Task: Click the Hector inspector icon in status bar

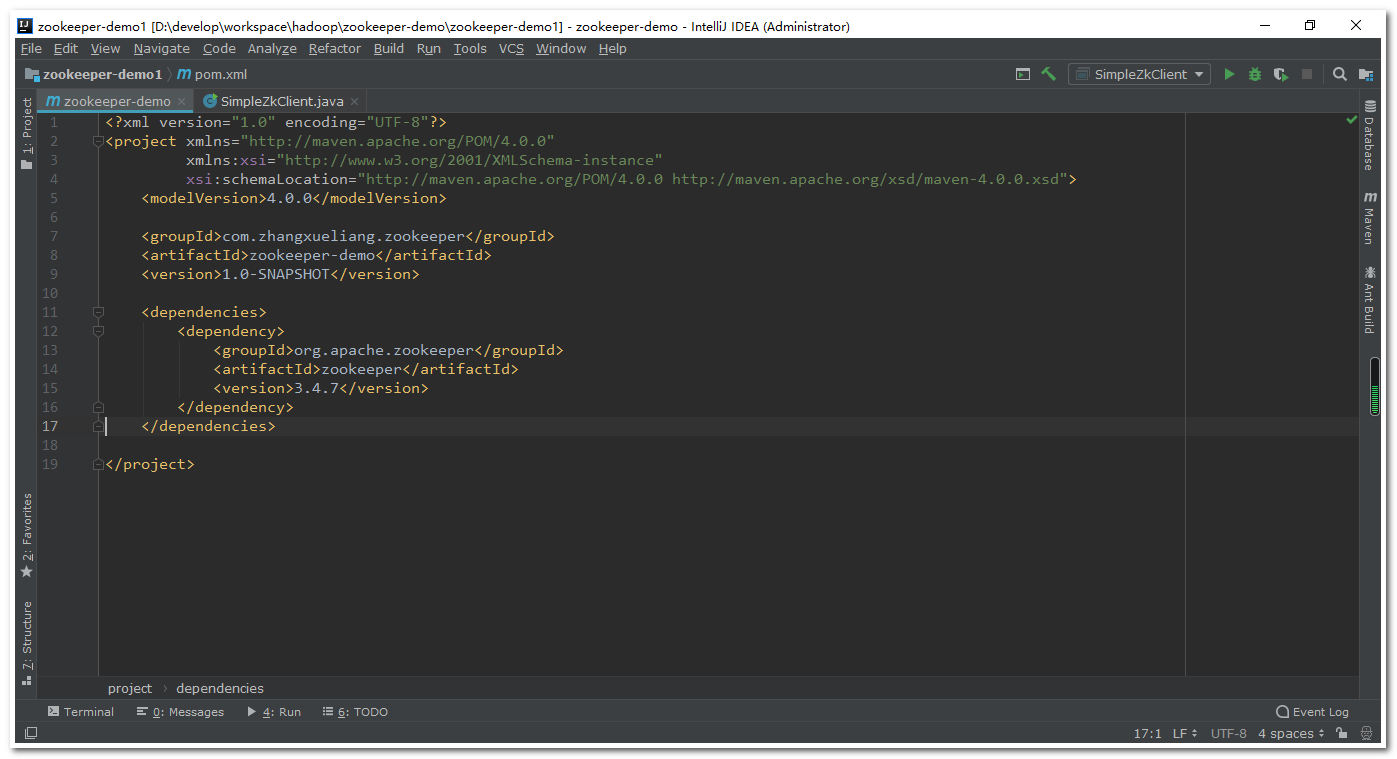Action: point(1367,734)
